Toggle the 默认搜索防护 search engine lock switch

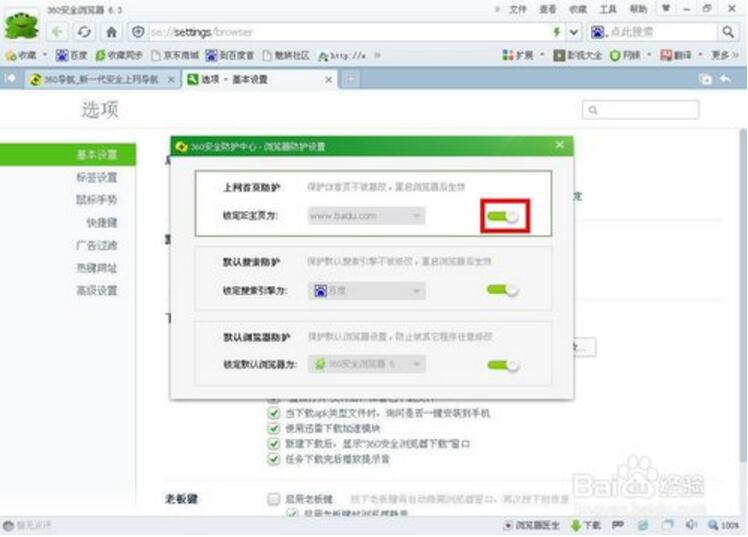point(503,290)
